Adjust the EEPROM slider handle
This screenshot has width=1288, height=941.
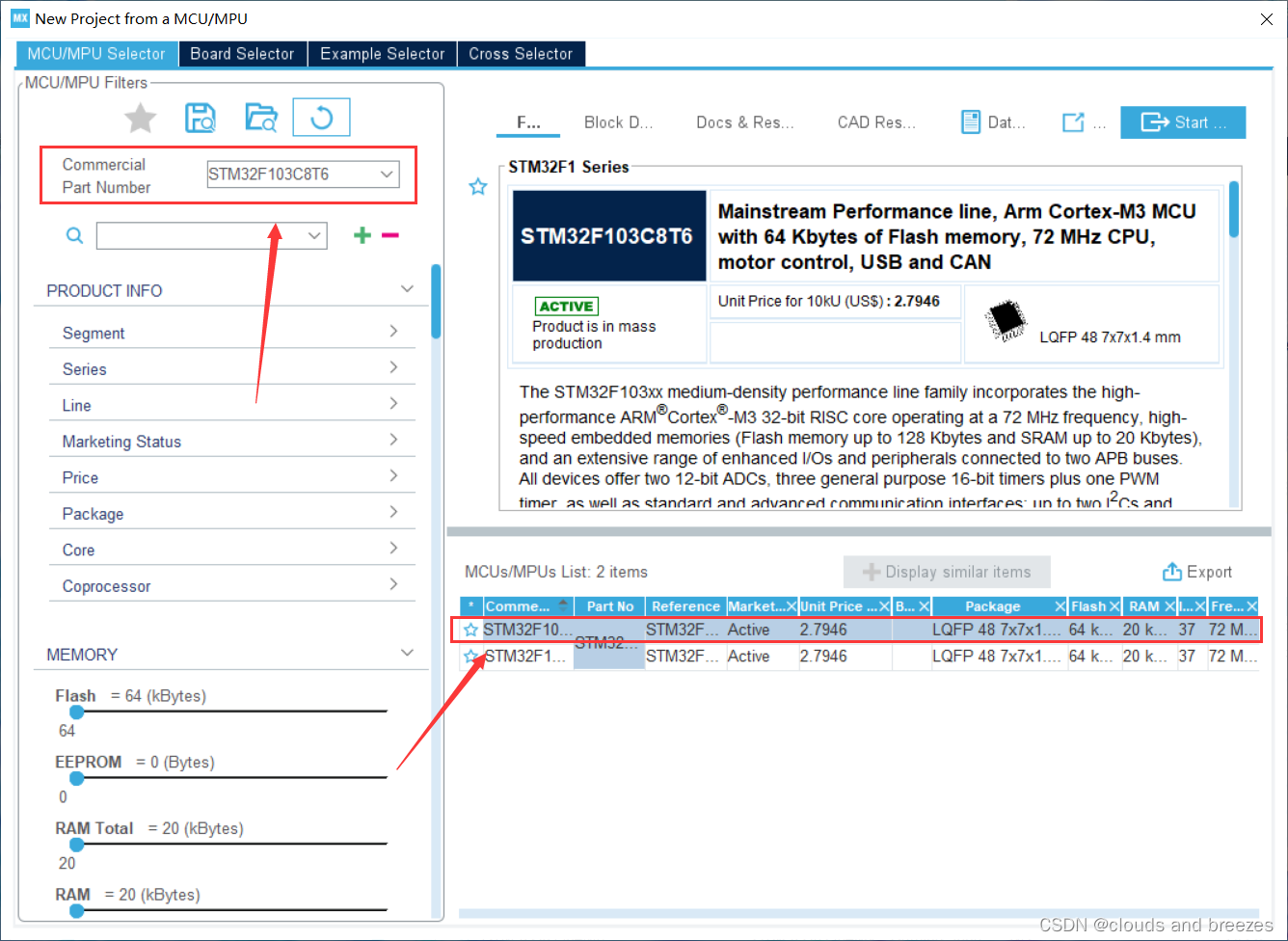(77, 778)
